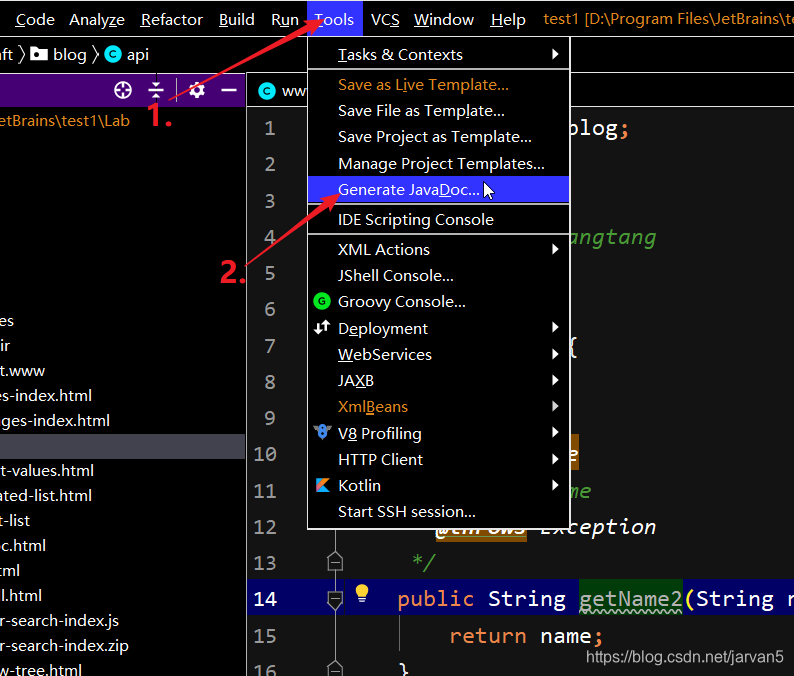
Task: Expand the JAXB submenu arrow
Action: 555,380
